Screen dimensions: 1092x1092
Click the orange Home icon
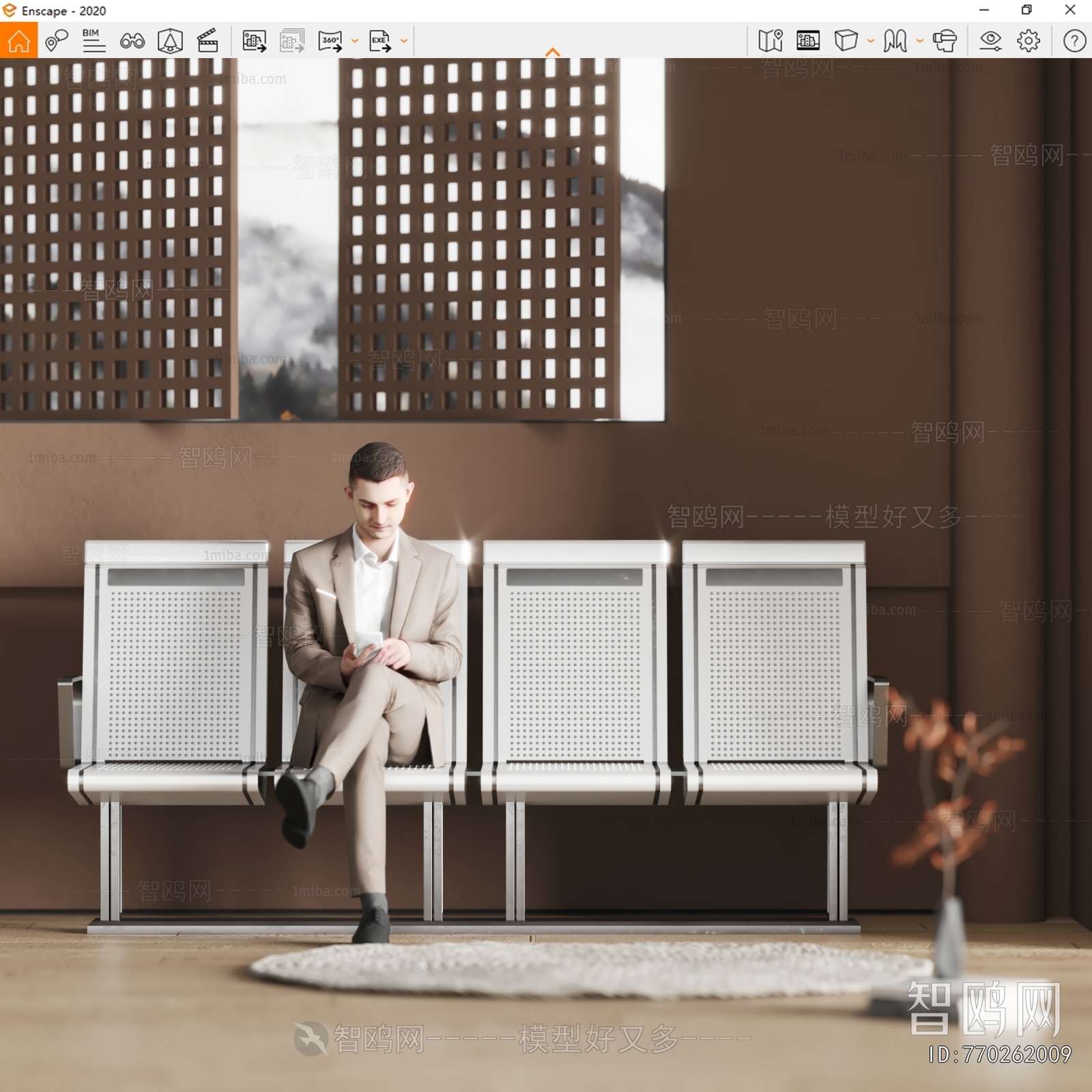click(18, 41)
